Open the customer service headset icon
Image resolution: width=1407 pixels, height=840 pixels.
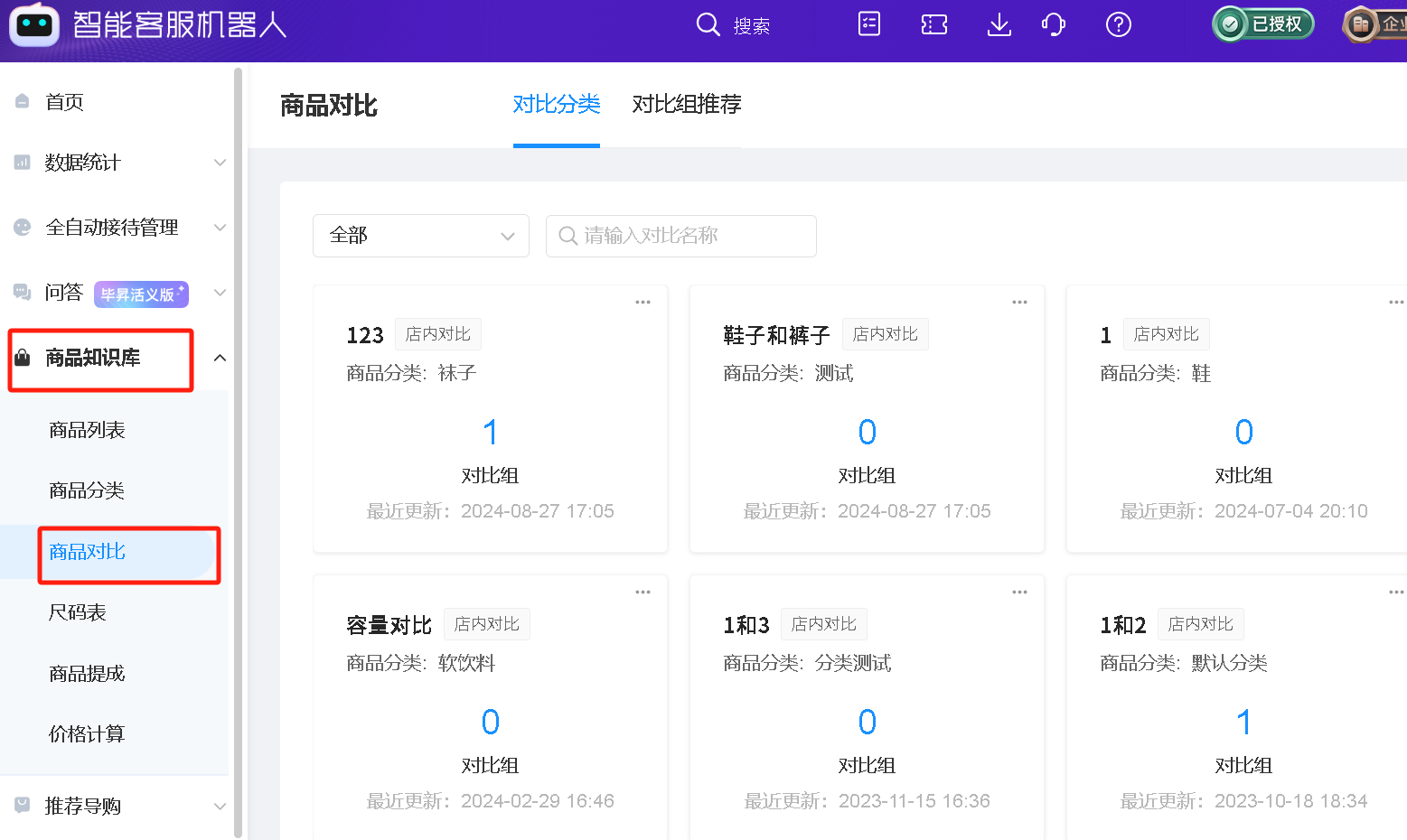click(1054, 24)
